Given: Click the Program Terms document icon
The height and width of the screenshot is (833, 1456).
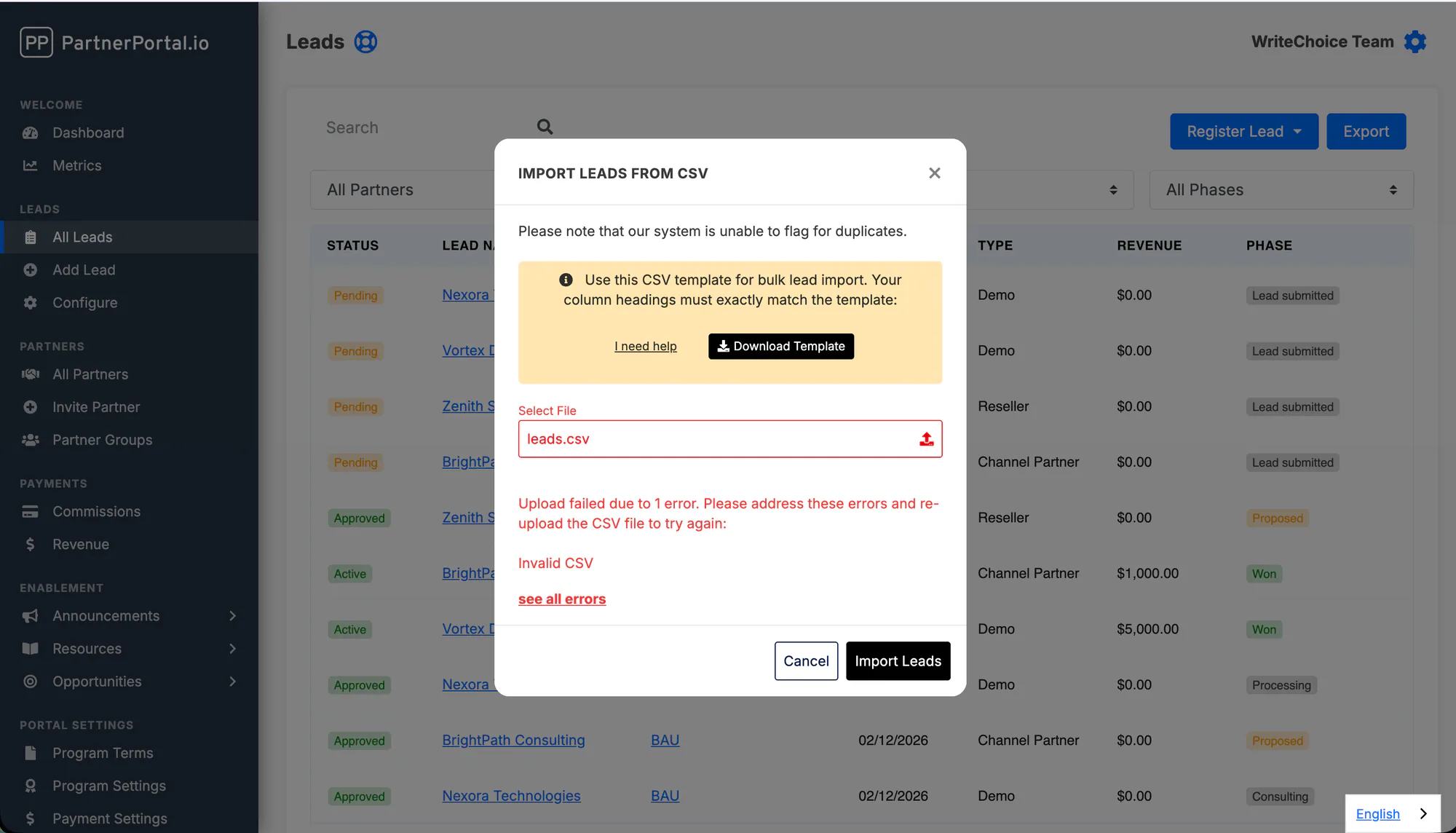Looking at the screenshot, I should click(x=31, y=753).
